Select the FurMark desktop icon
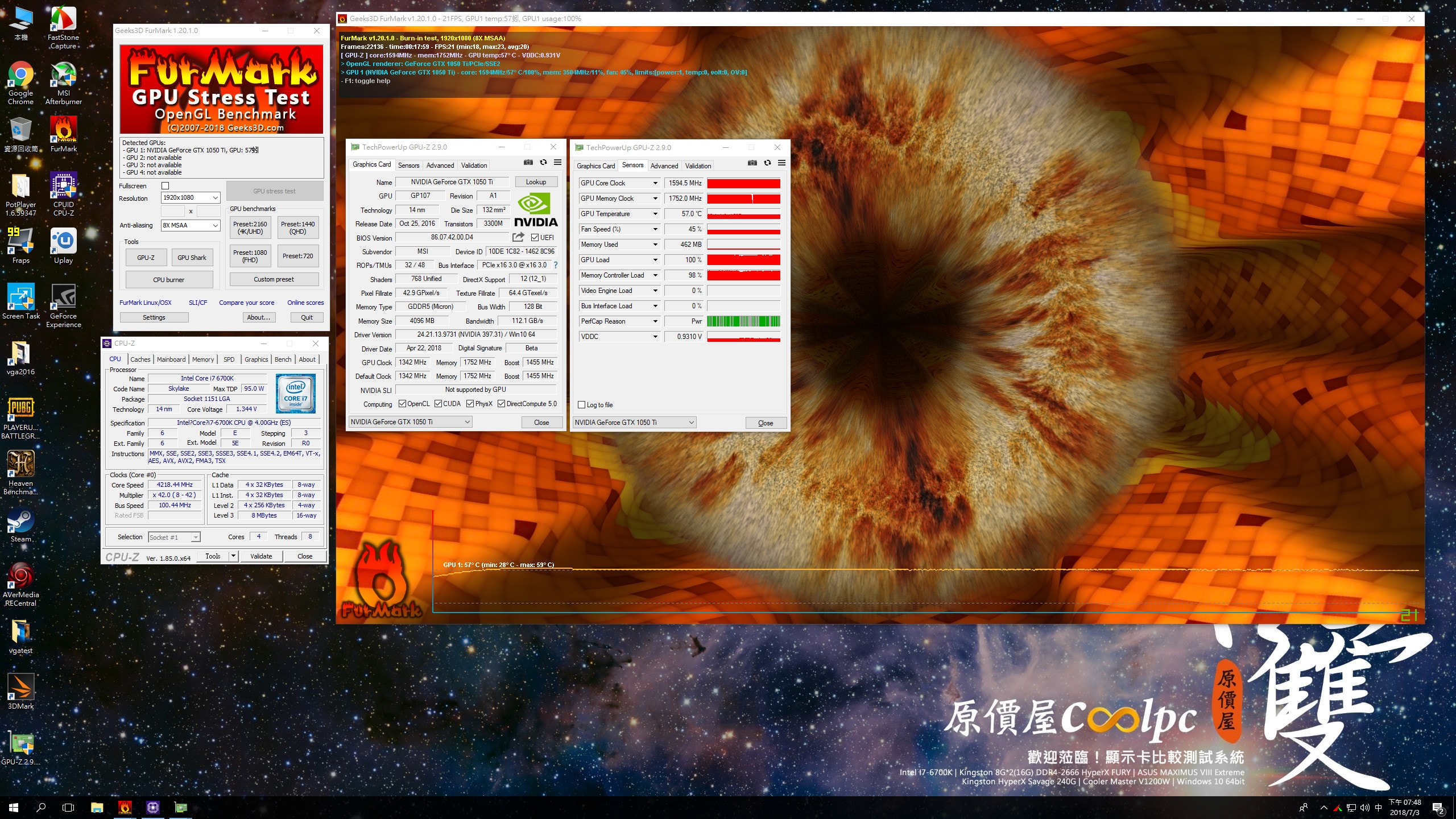The width and height of the screenshot is (1456, 819). tap(63, 134)
